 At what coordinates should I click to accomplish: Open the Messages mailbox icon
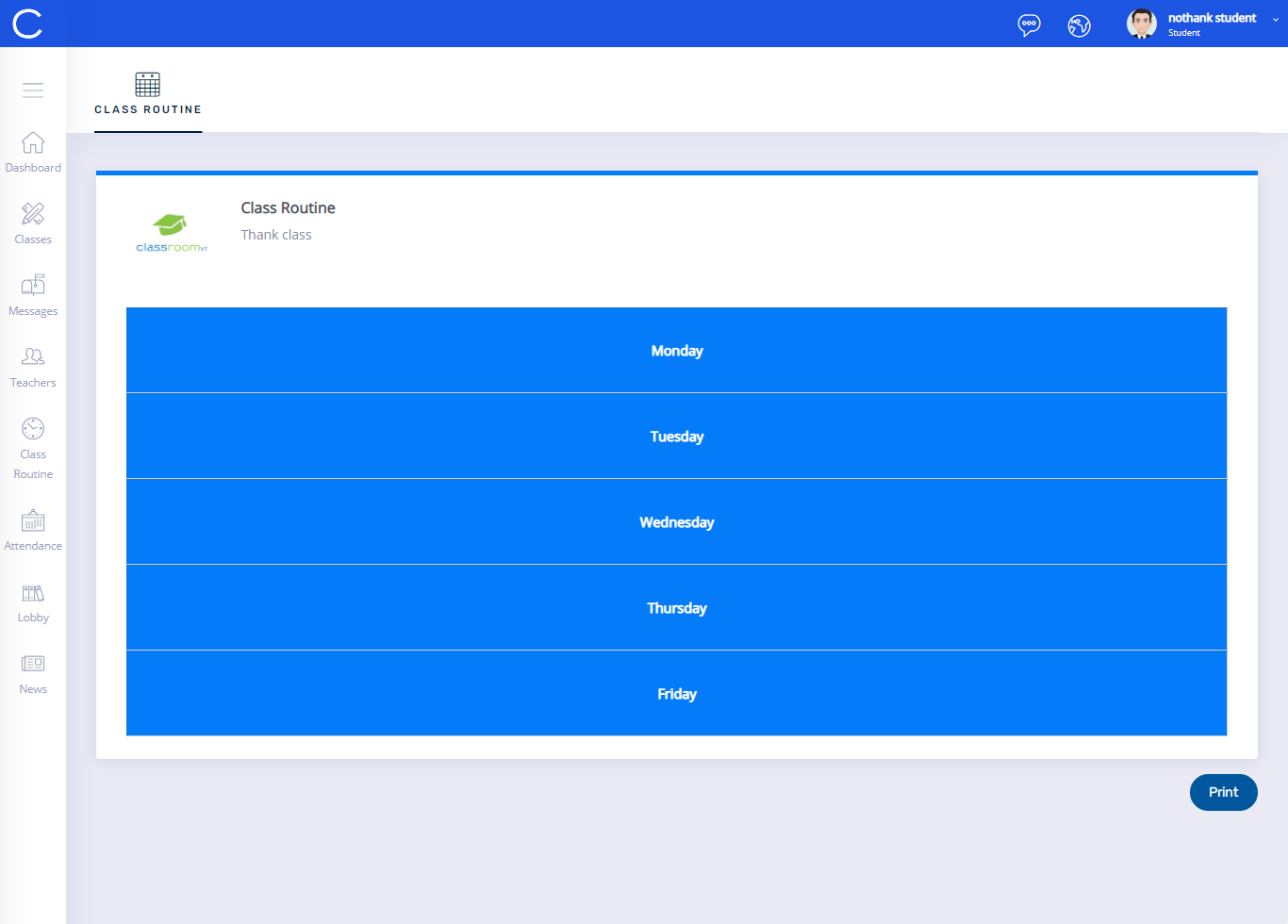33,286
